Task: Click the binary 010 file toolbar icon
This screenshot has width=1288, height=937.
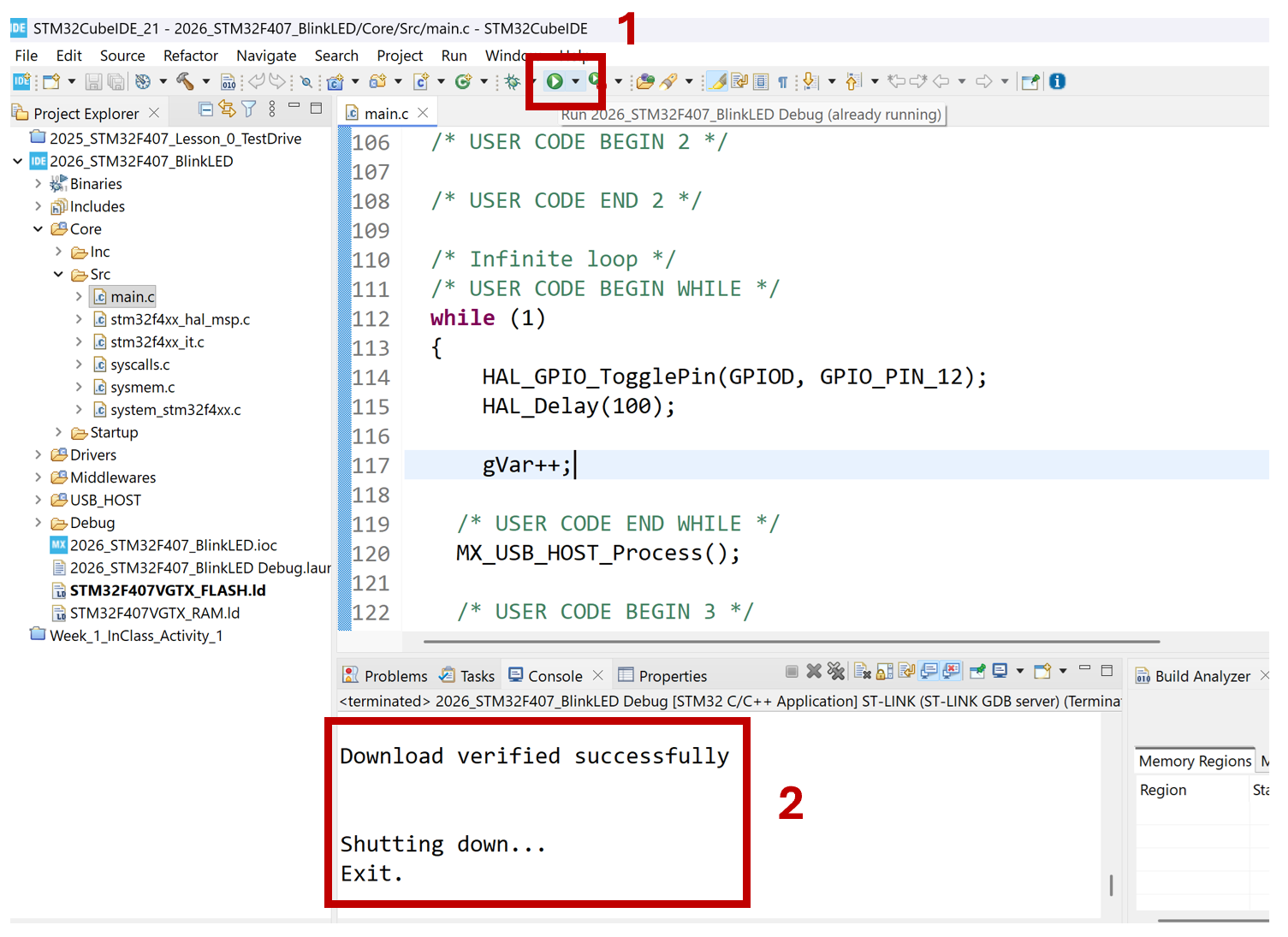Action: 228,81
